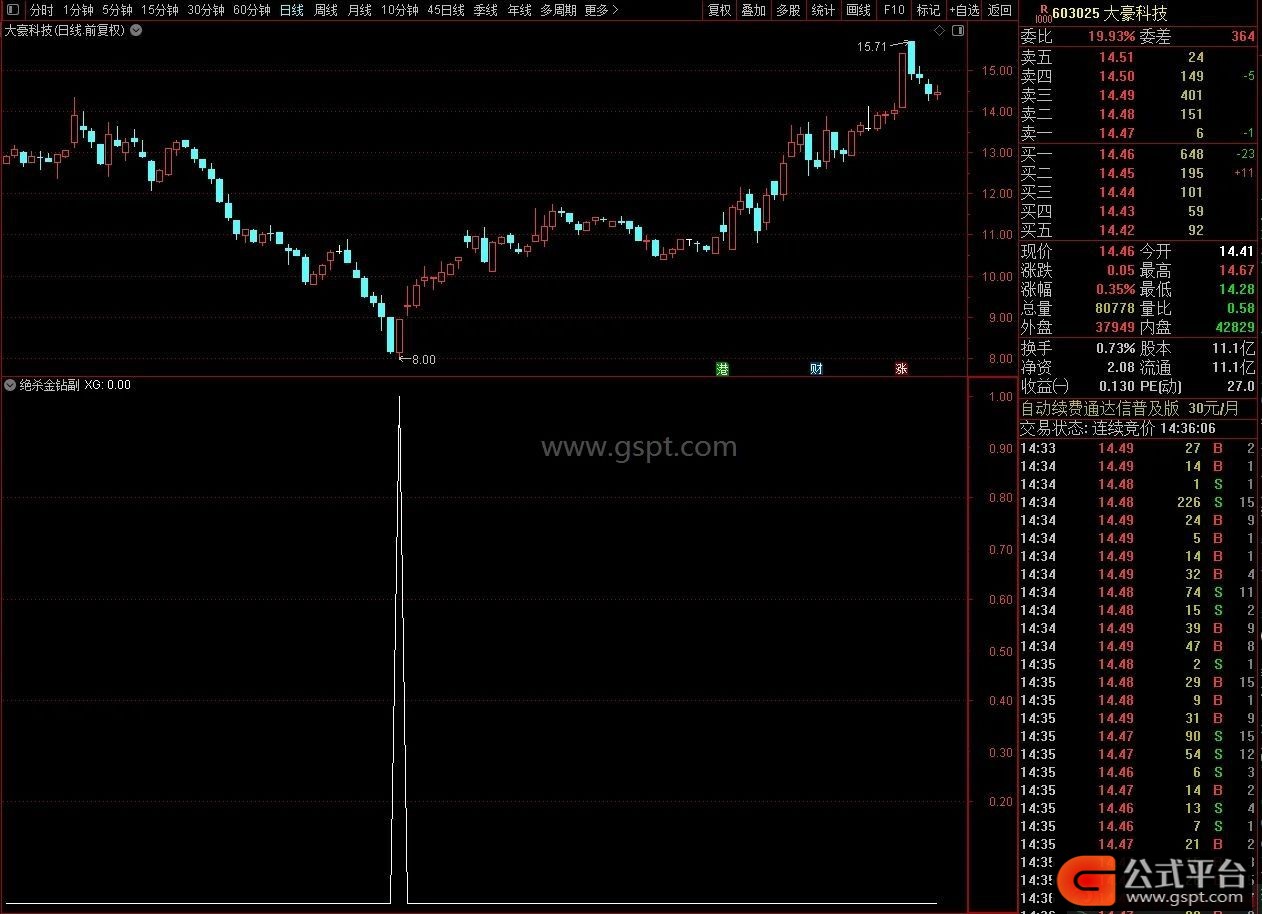This screenshot has width=1262, height=914.
Task: Click the 换手 0.73% field
Action: coord(1078,348)
